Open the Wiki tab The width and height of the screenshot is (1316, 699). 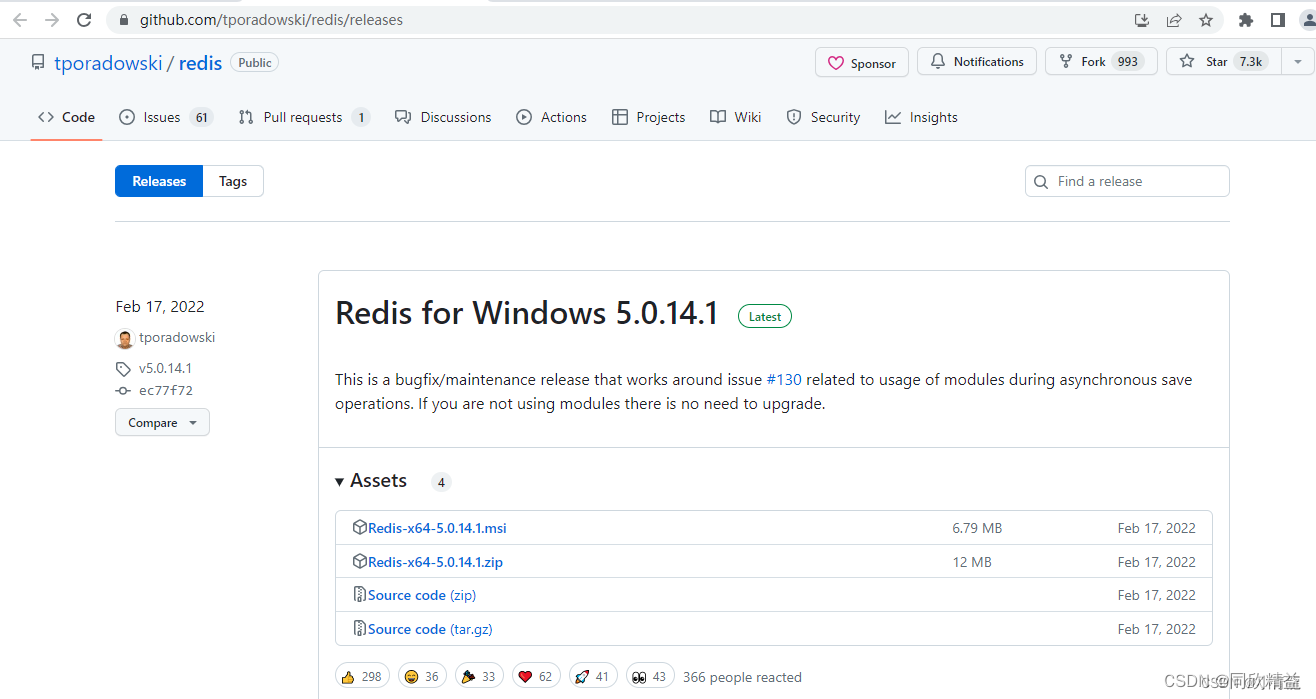point(735,117)
